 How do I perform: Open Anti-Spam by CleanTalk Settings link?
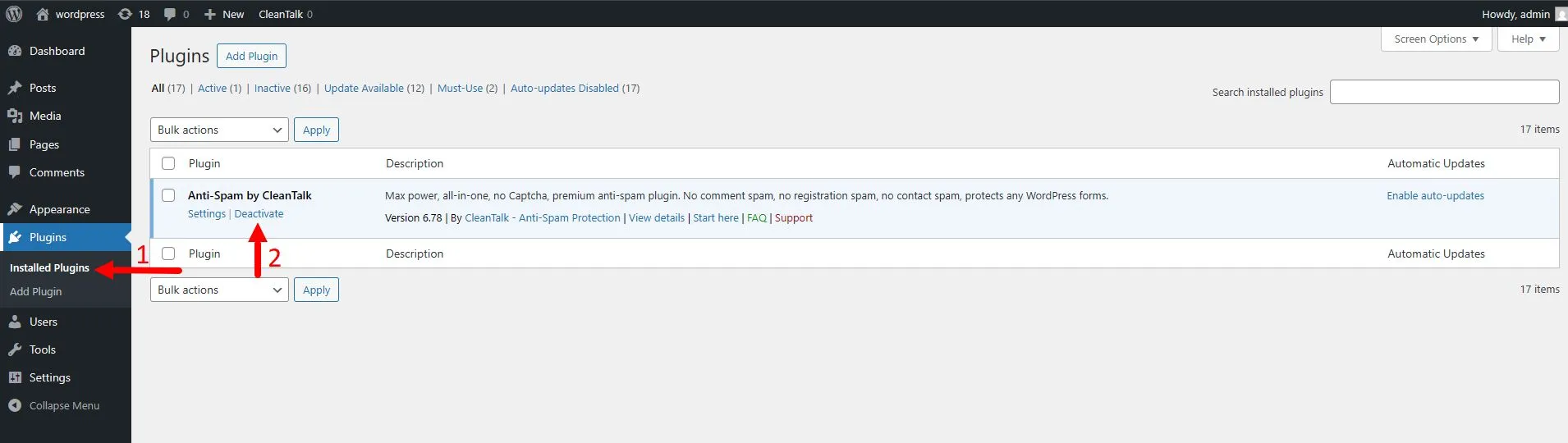[x=207, y=213]
